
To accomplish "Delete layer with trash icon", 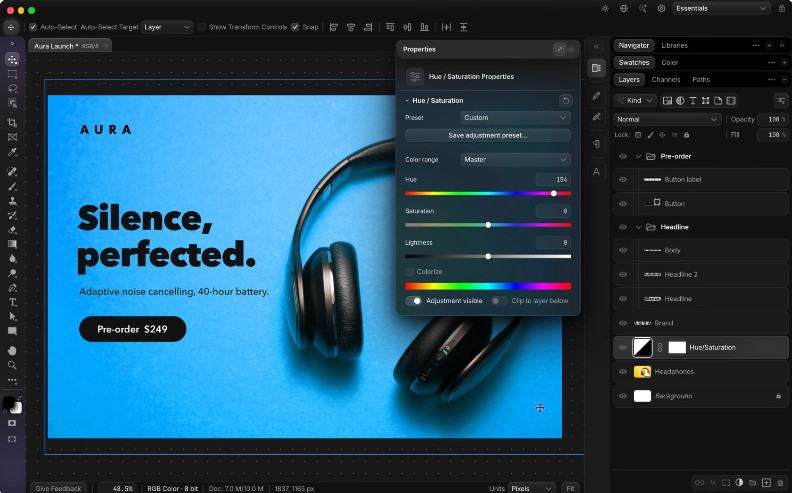I will pyautogui.click(x=780, y=482).
